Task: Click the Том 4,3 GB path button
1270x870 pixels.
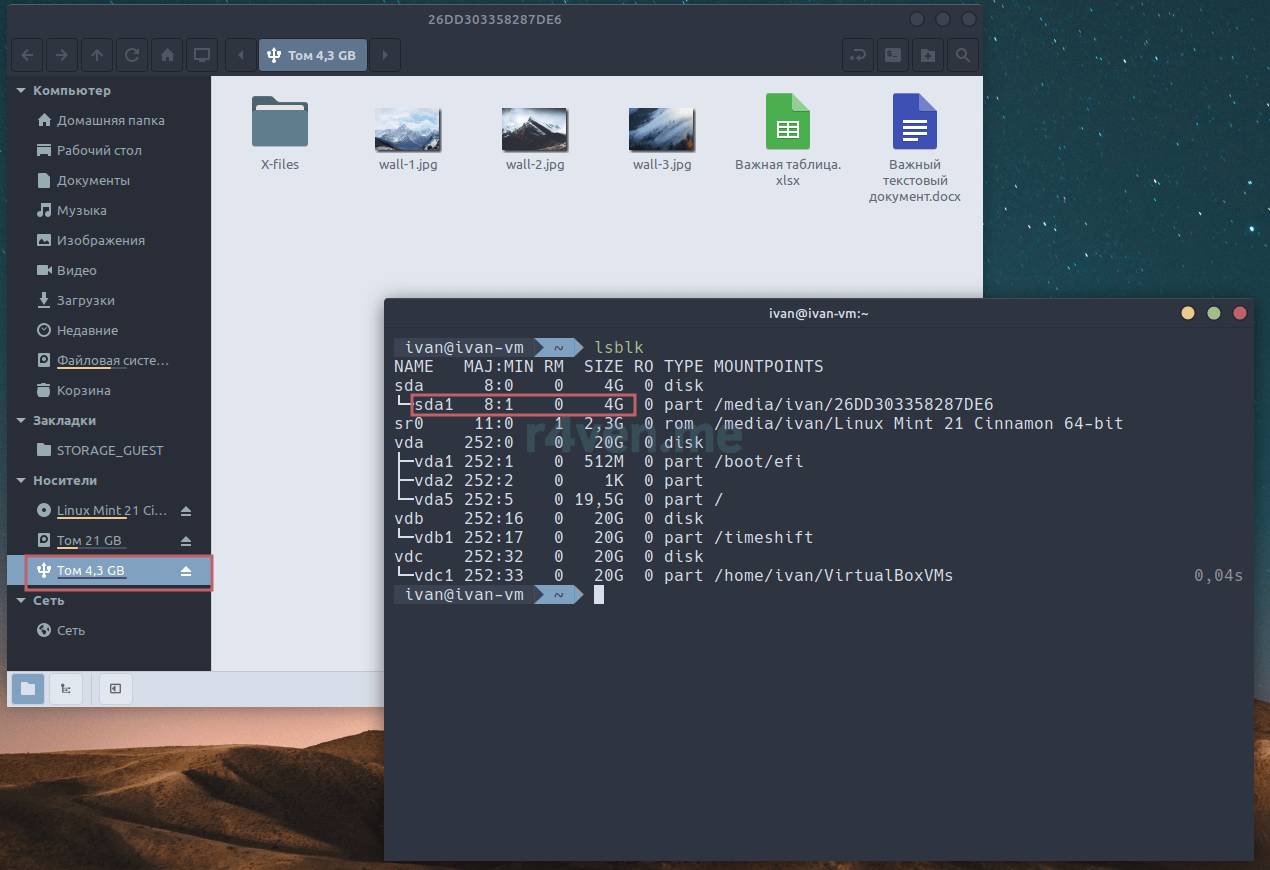Action: 313,55
